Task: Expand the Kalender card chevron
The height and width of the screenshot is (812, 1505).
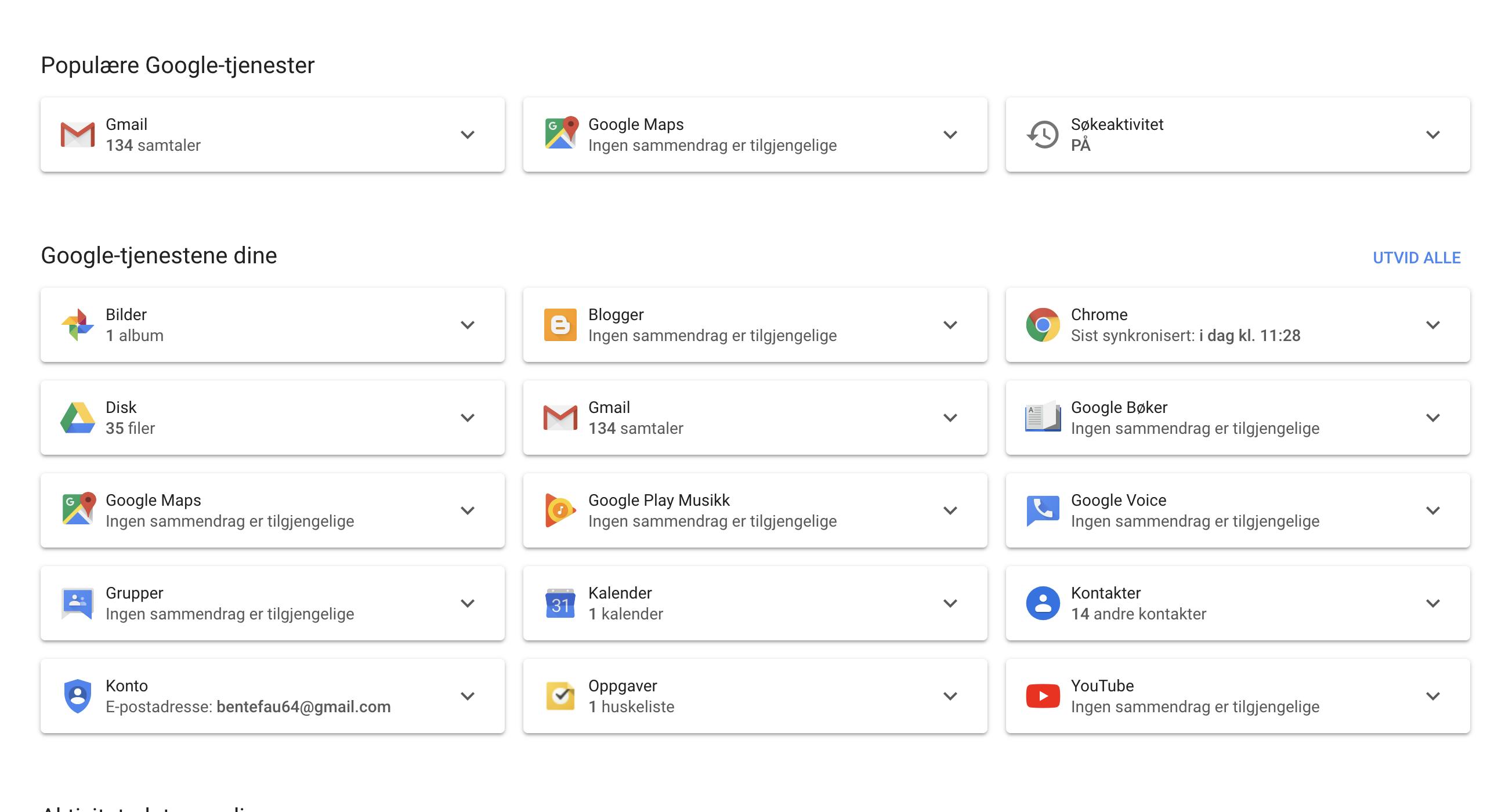Action: (950, 603)
